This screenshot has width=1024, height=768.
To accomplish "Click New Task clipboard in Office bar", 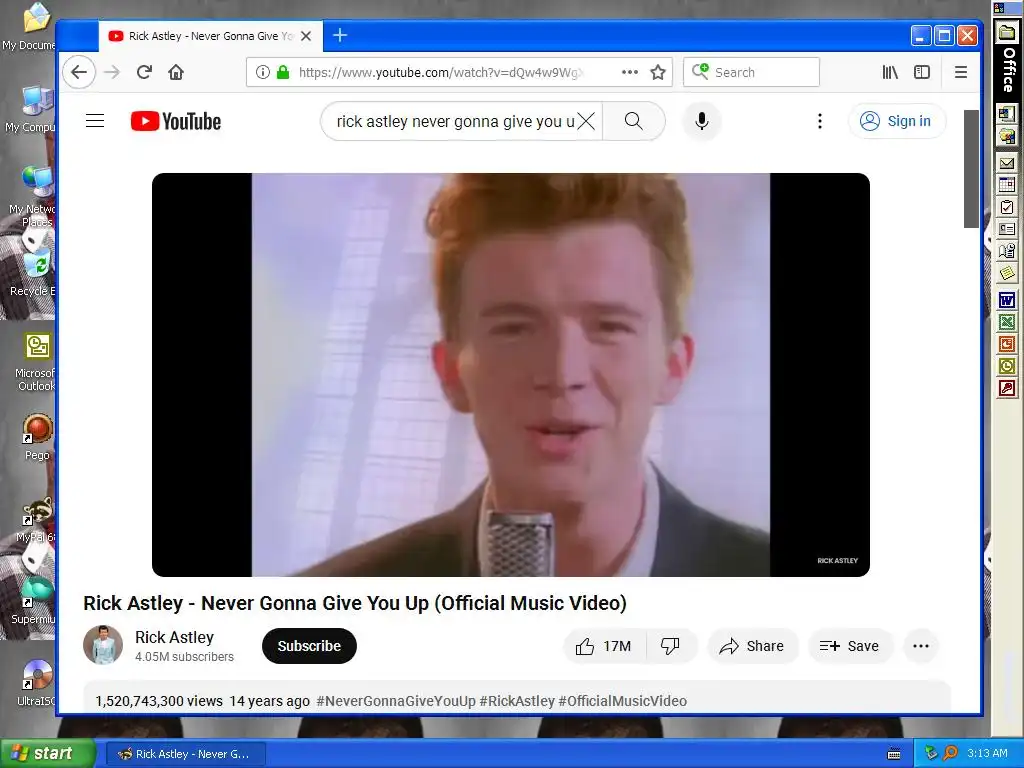I will (x=1007, y=207).
